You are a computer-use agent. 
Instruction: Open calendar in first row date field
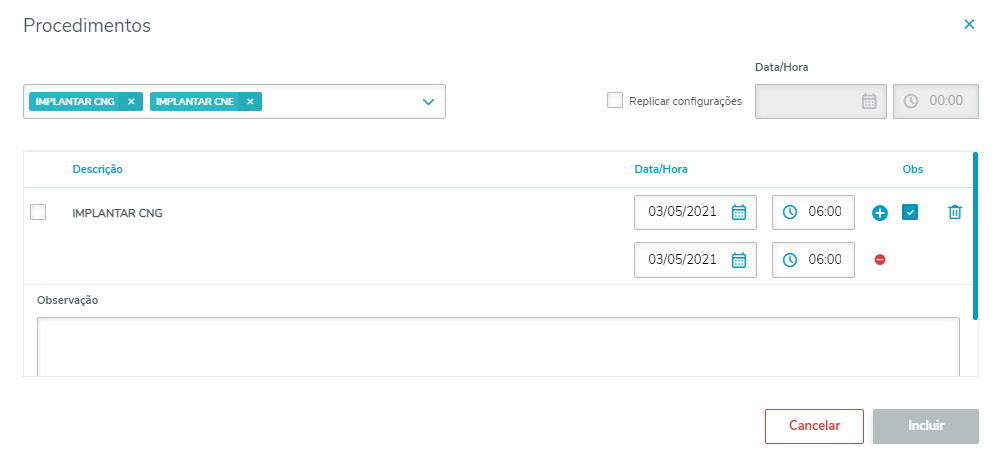point(739,212)
